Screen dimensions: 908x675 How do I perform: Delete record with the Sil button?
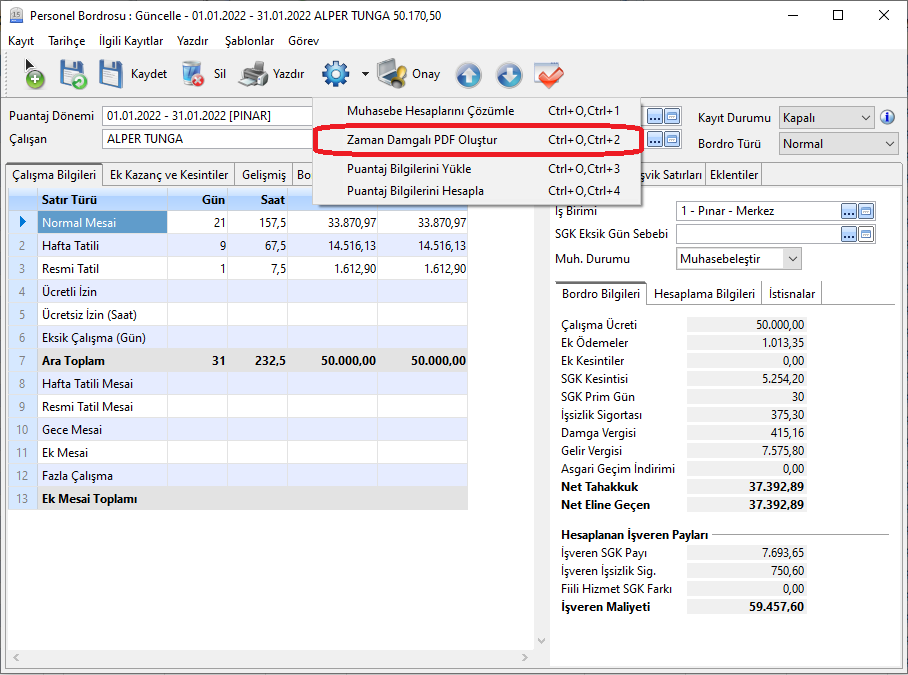(x=205, y=74)
